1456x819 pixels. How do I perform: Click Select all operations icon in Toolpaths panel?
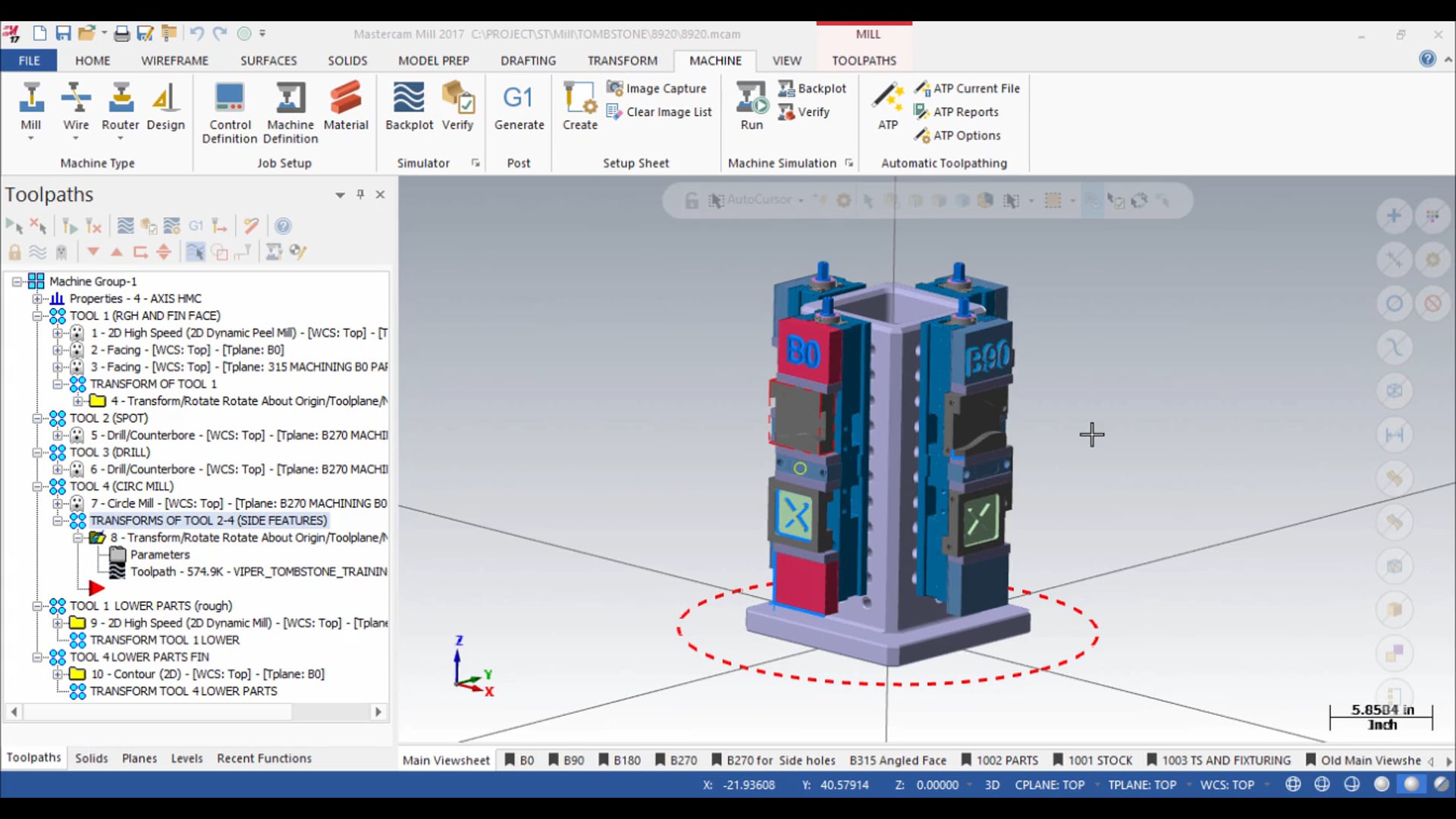click(14, 226)
